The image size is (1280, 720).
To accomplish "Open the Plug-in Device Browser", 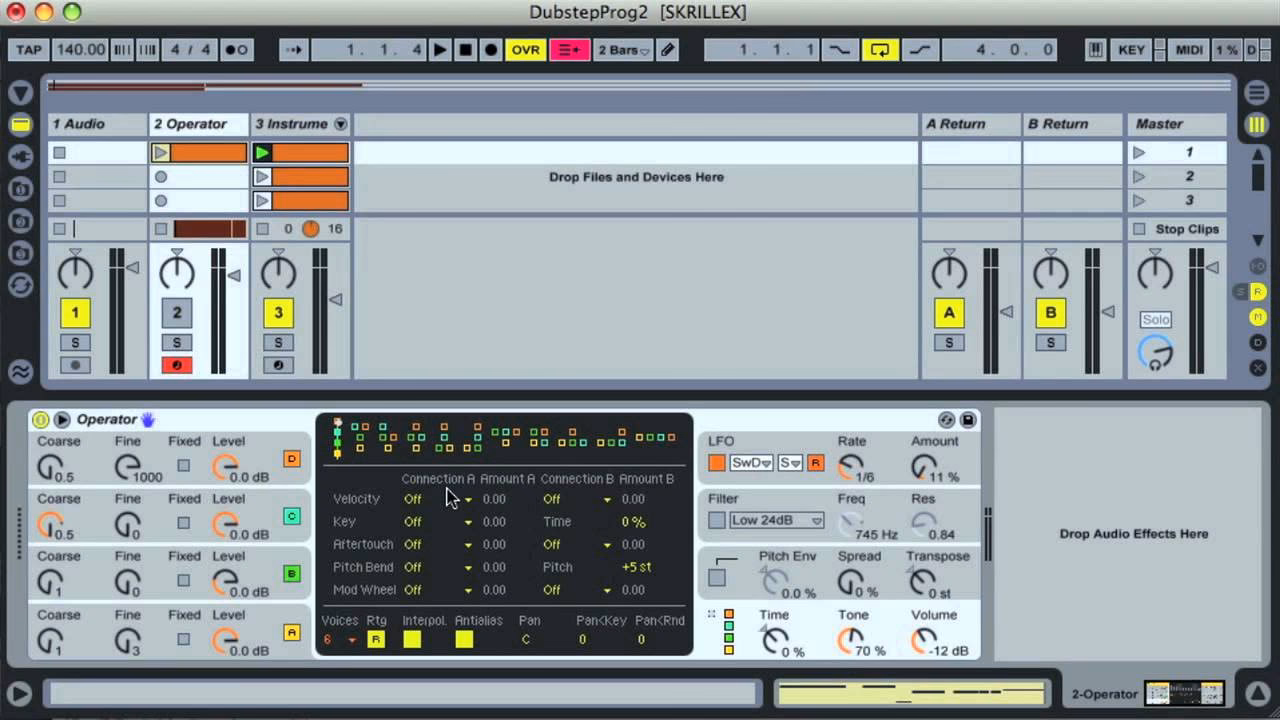I will tap(21, 157).
